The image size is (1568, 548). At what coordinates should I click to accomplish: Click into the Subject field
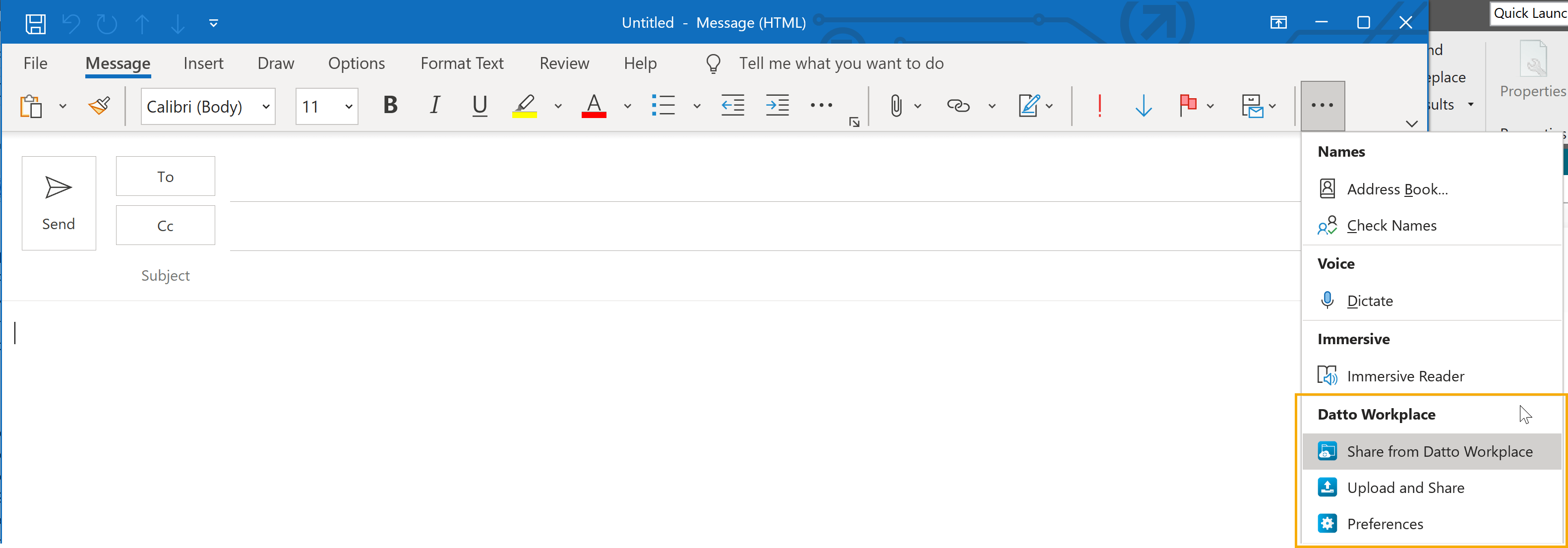click(x=730, y=276)
